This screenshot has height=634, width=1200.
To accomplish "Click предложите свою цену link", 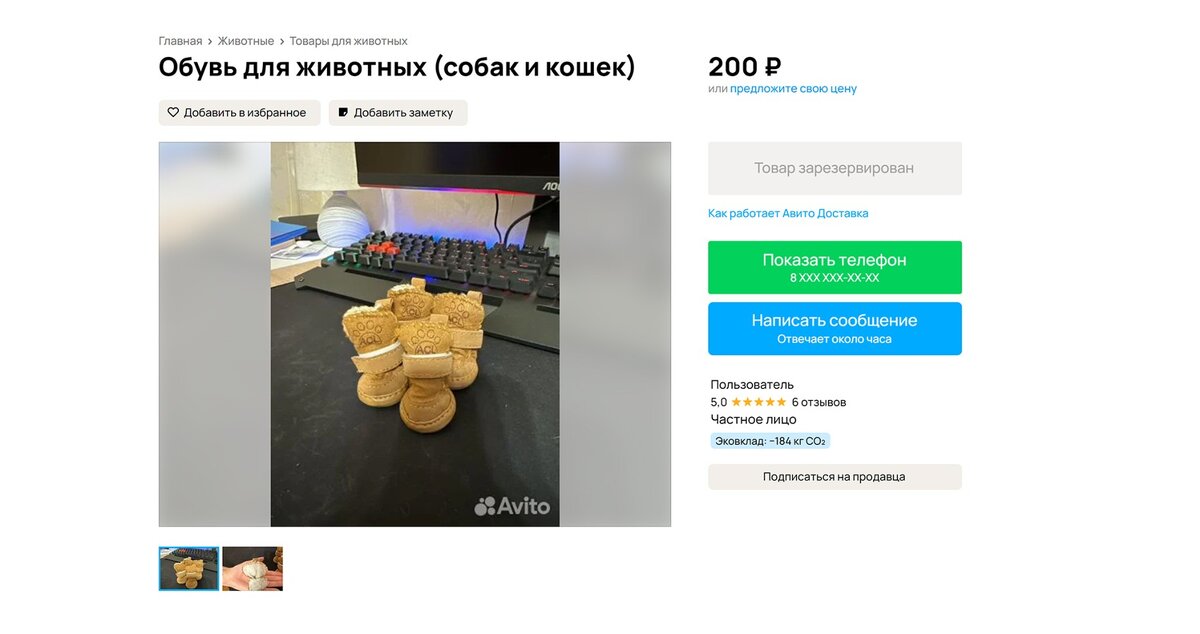I will (793, 88).
